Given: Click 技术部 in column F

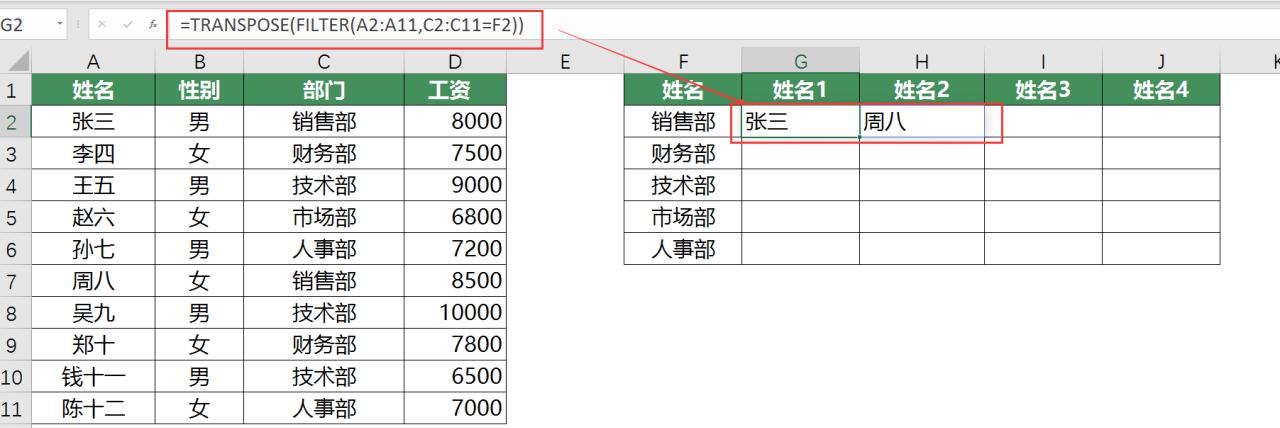Looking at the screenshot, I should [x=683, y=185].
